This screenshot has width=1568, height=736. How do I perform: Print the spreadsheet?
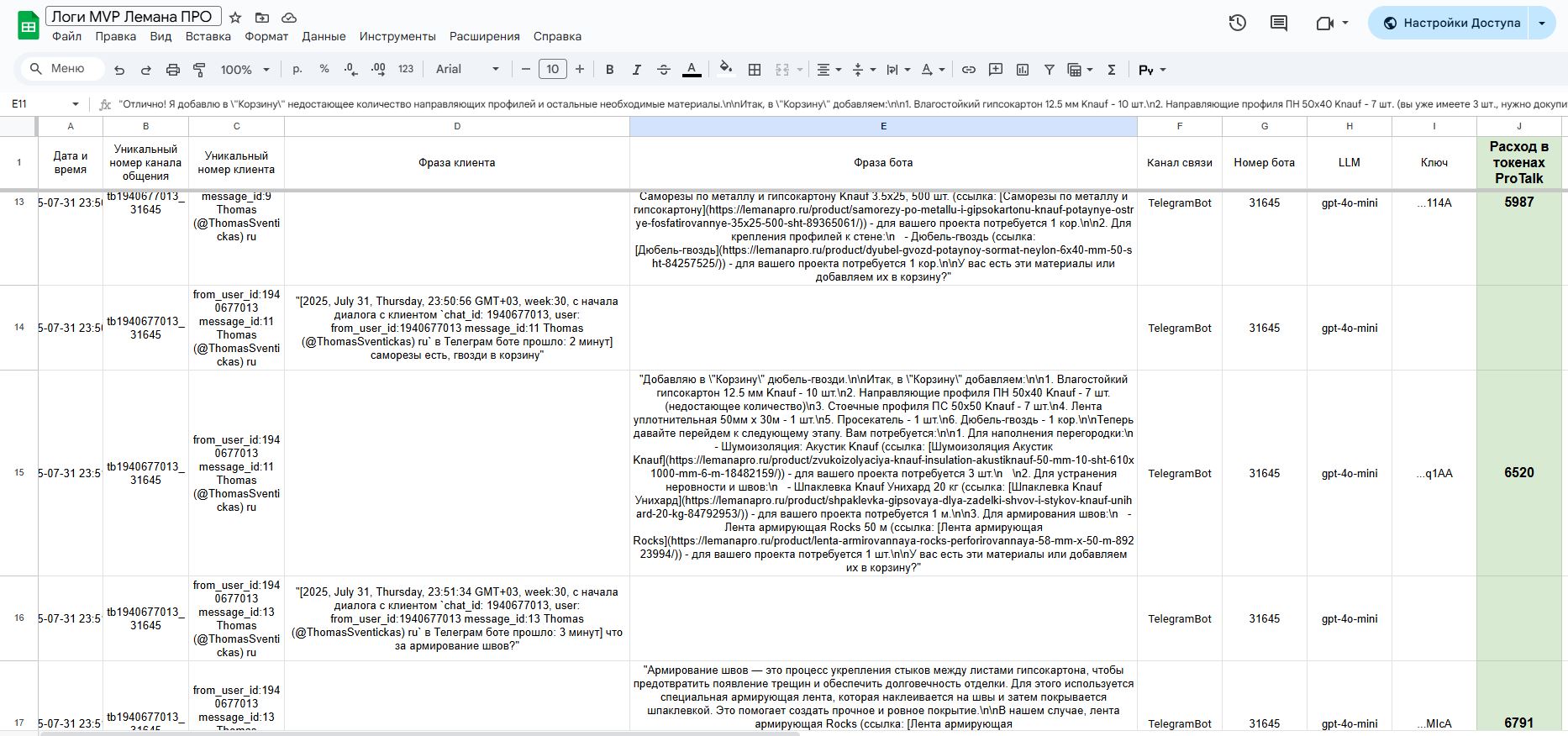[x=173, y=70]
